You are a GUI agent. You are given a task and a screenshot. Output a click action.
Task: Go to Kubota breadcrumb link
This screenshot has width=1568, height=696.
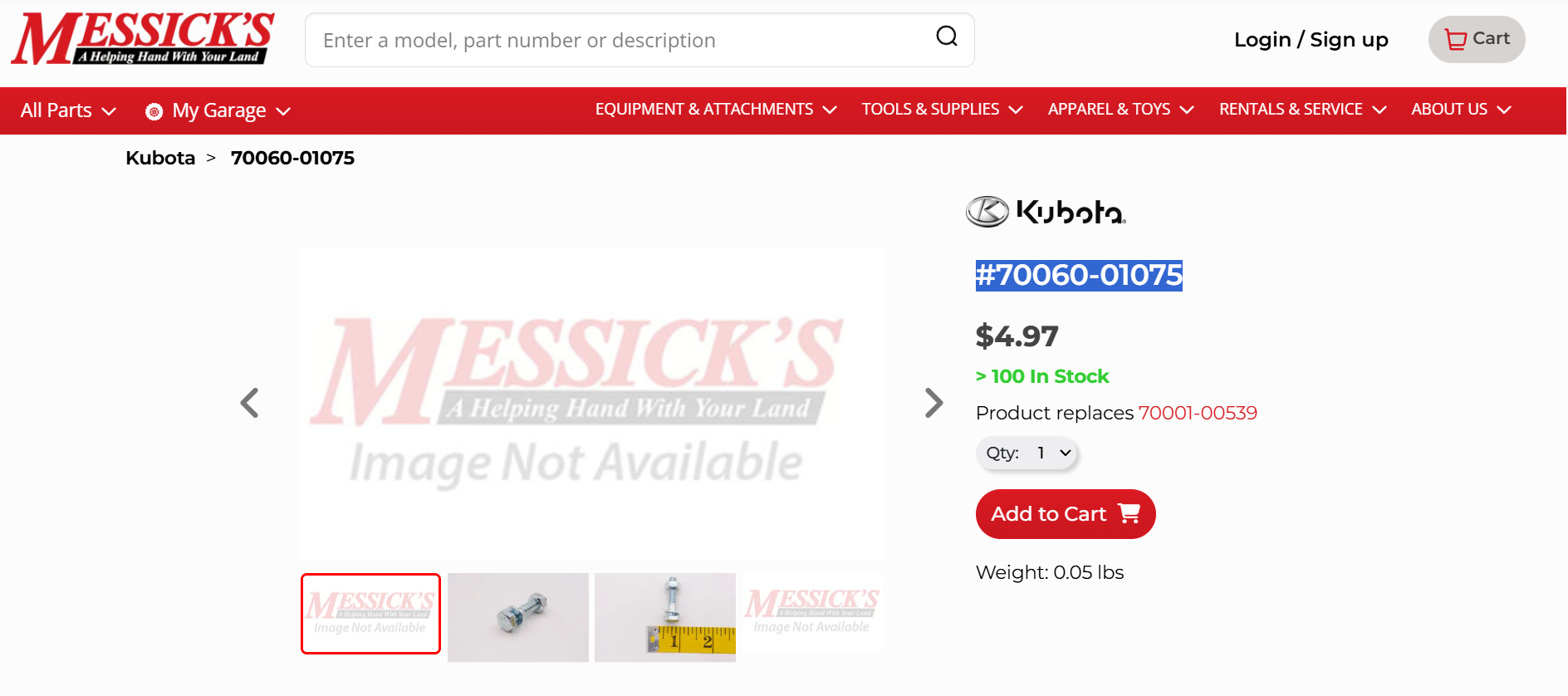tap(160, 158)
